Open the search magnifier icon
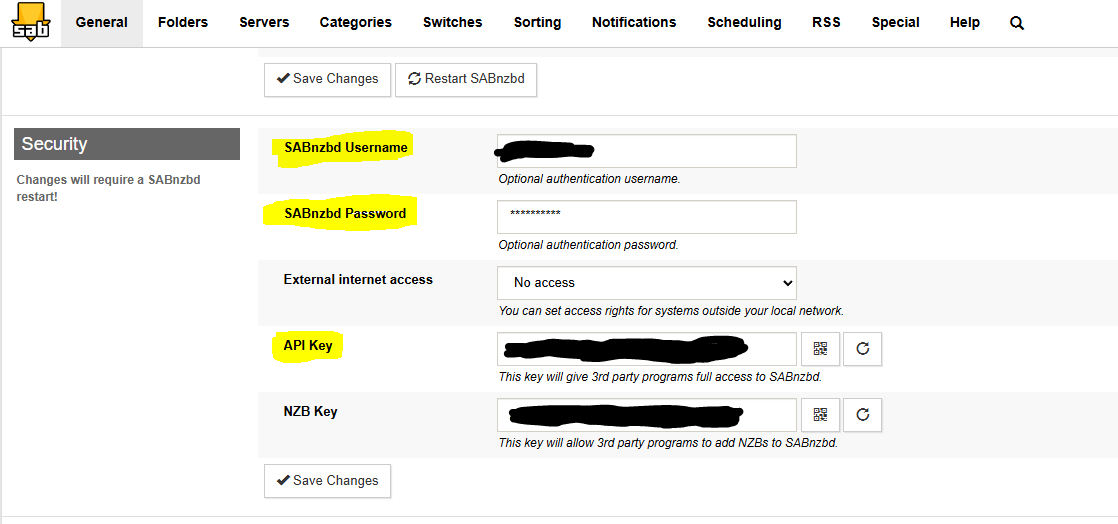This screenshot has width=1118, height=524. [1017, 23]
